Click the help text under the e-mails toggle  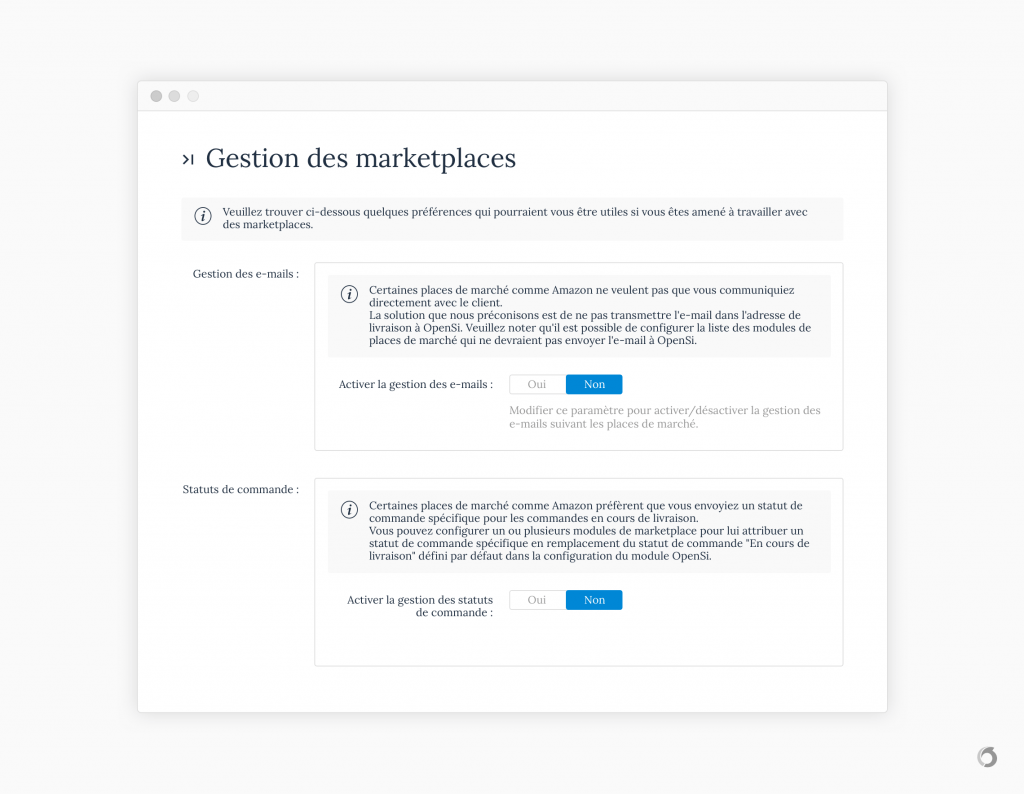[x=665, y=417]
